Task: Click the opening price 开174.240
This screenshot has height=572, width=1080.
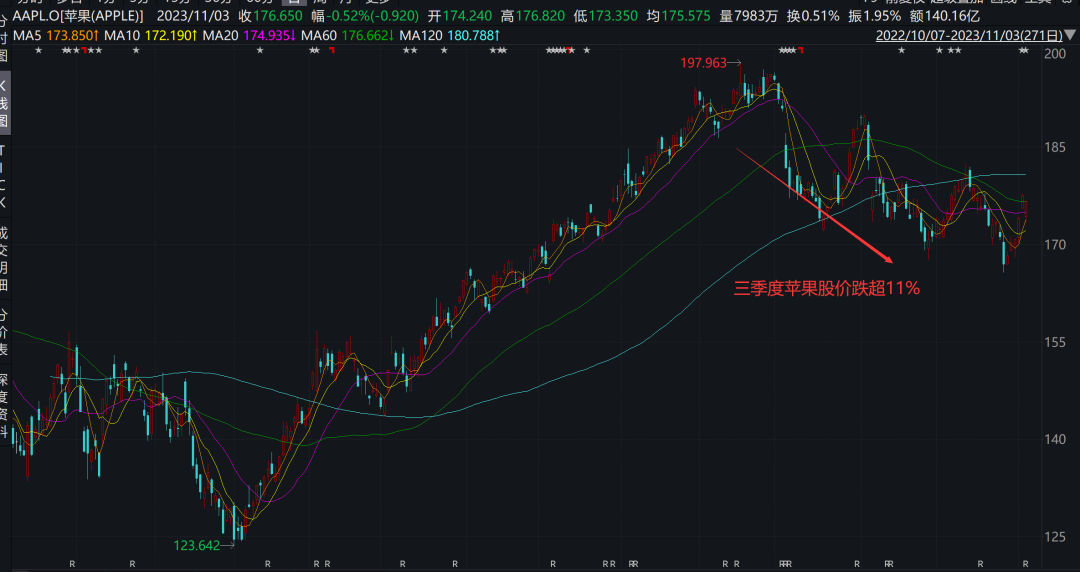Action: [459, 16]
